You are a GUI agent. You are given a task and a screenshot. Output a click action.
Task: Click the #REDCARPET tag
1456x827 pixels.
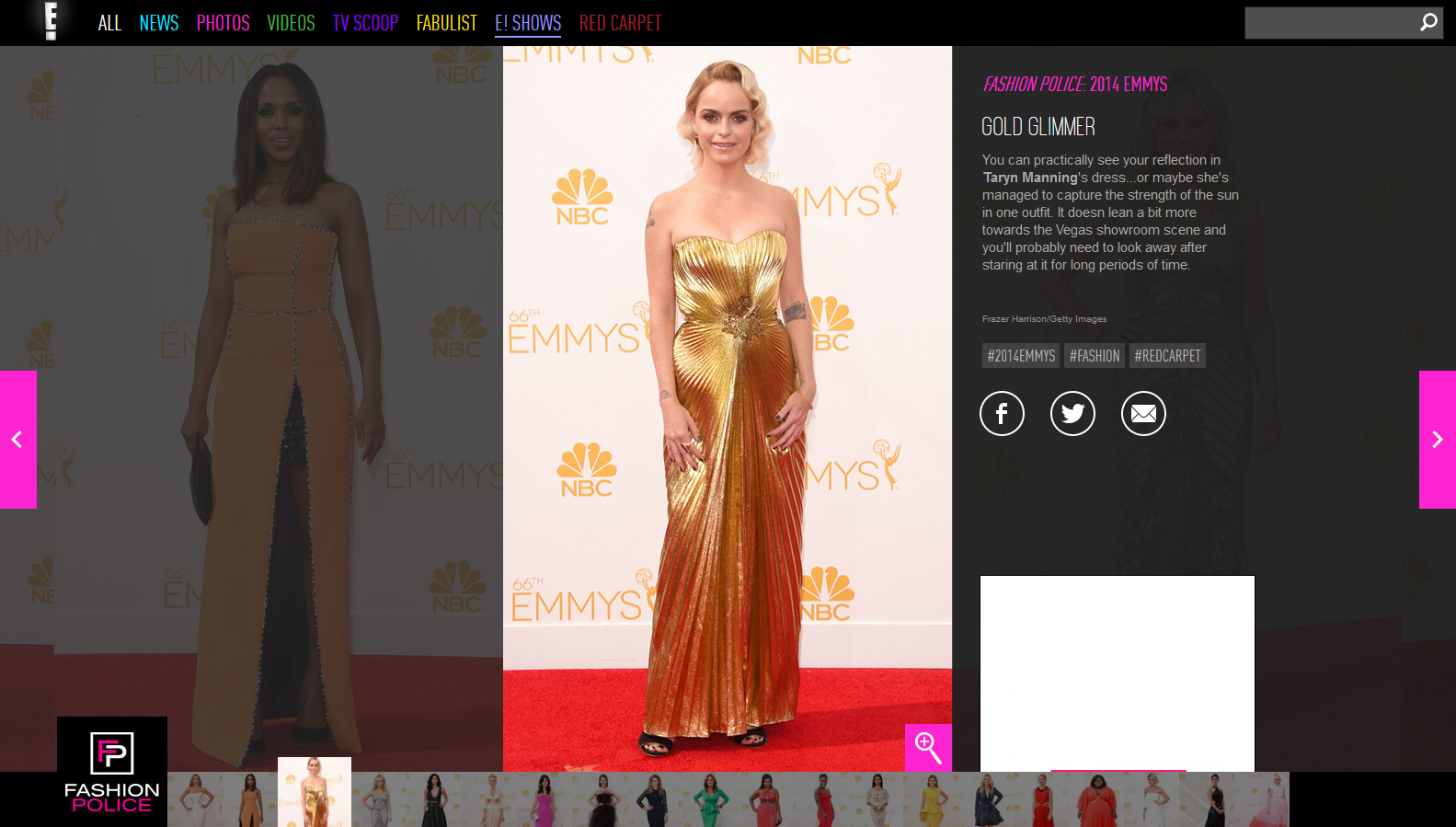[x=1167, y=356]
